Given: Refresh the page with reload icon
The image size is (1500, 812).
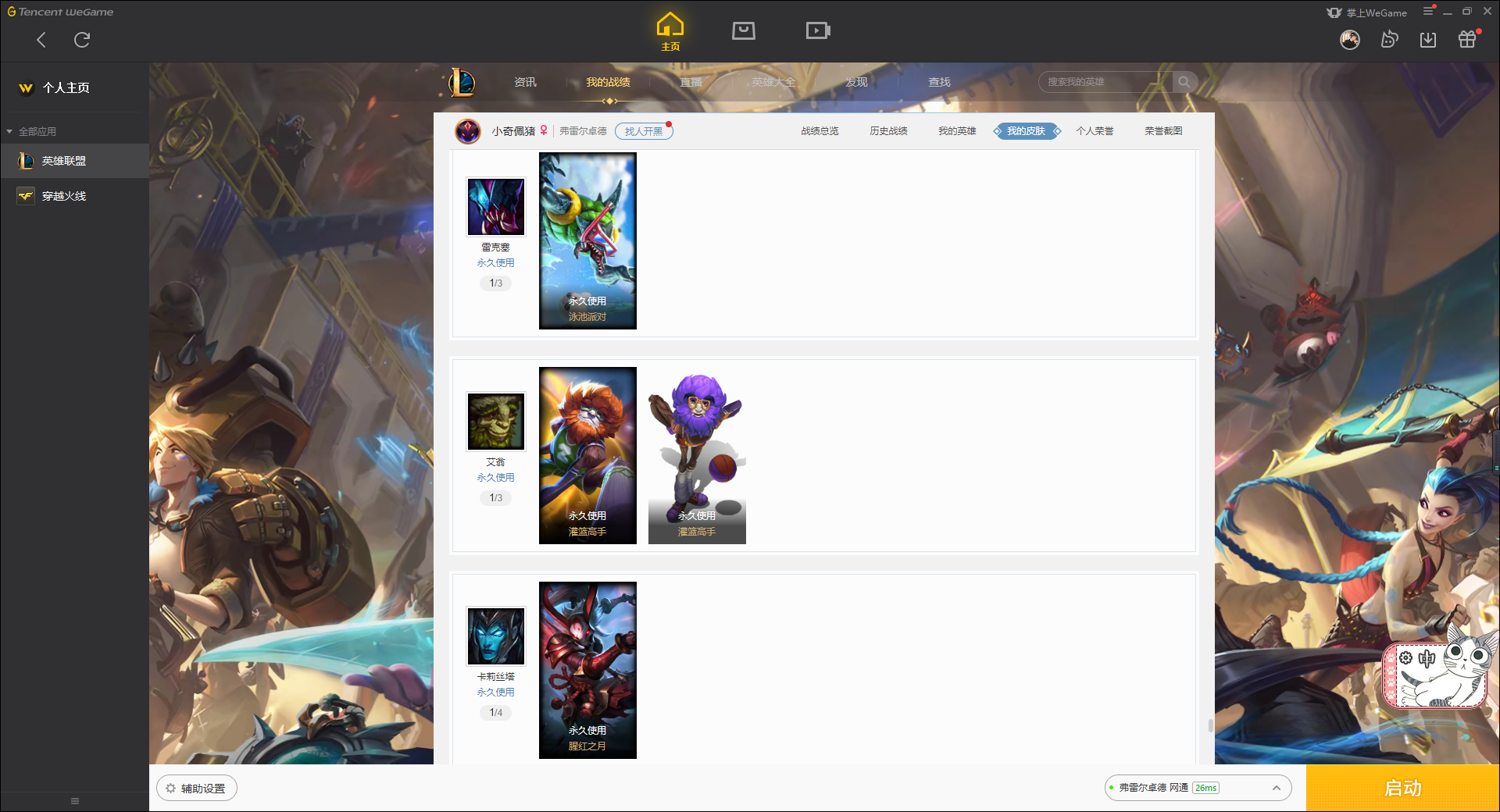Looking at the screenshot, I should click(82, 40).
